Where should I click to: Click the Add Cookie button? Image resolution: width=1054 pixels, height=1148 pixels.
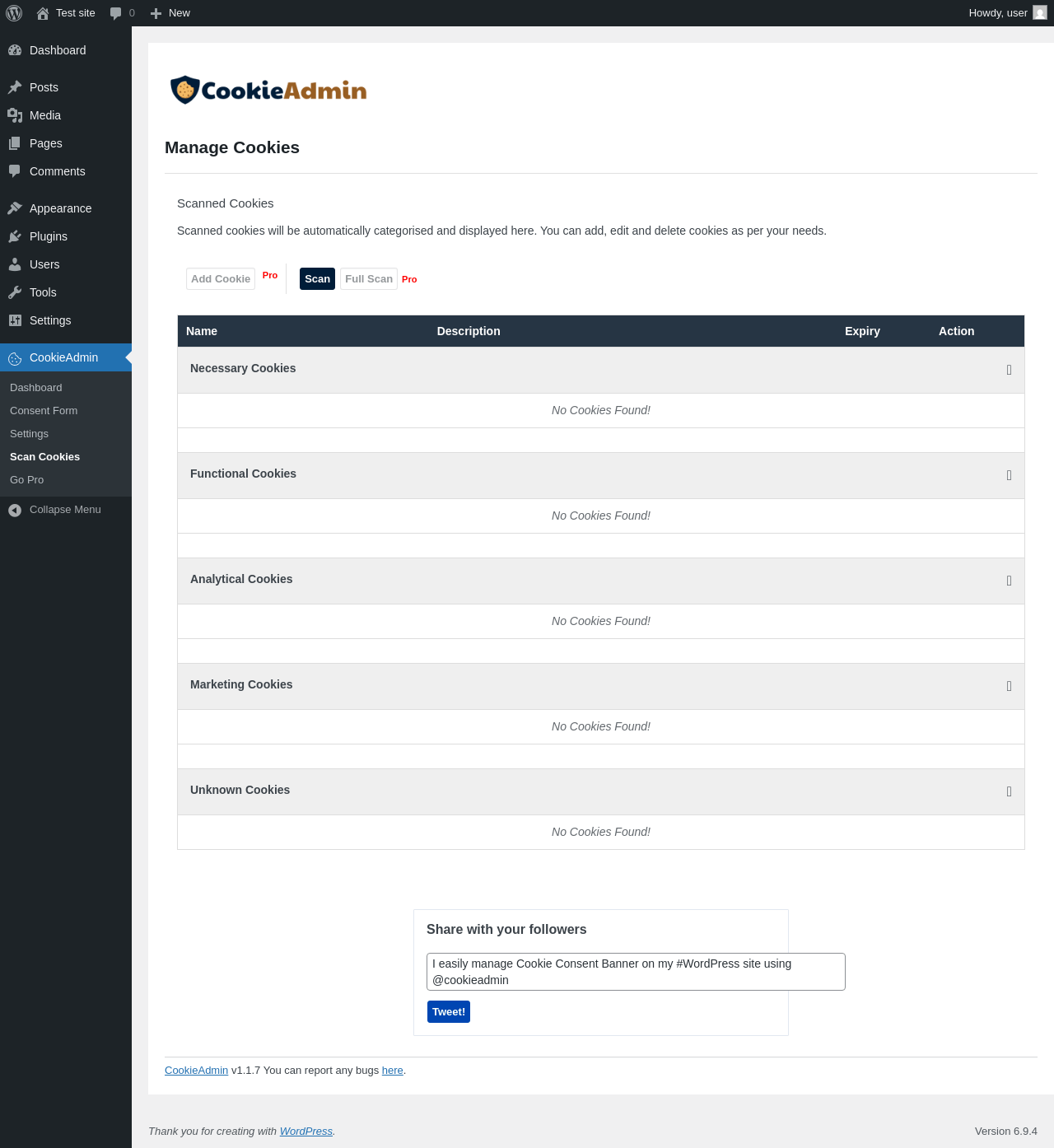(x=221, y=279)
